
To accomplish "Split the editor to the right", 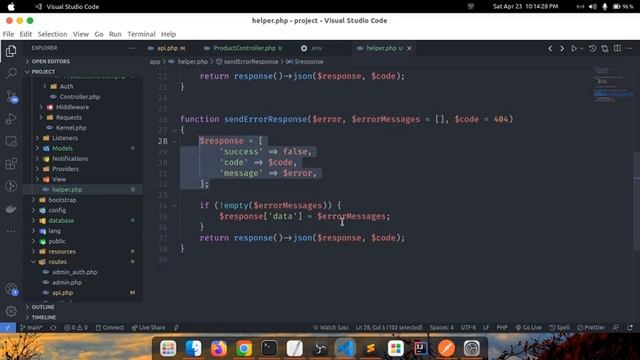I will pyautogui.click(x=617, y=49).
